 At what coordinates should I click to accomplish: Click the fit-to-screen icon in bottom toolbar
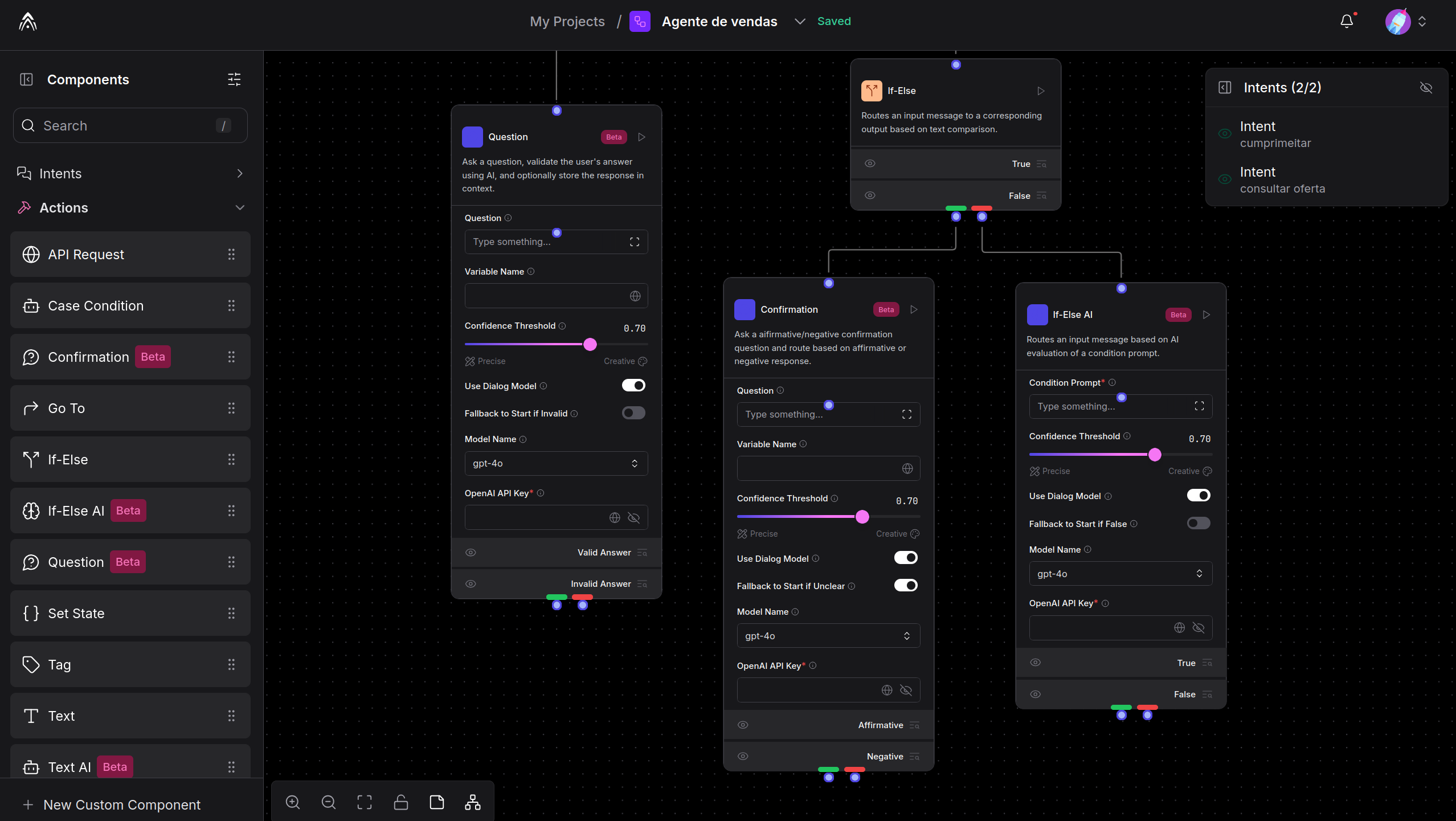coord(365,802)
